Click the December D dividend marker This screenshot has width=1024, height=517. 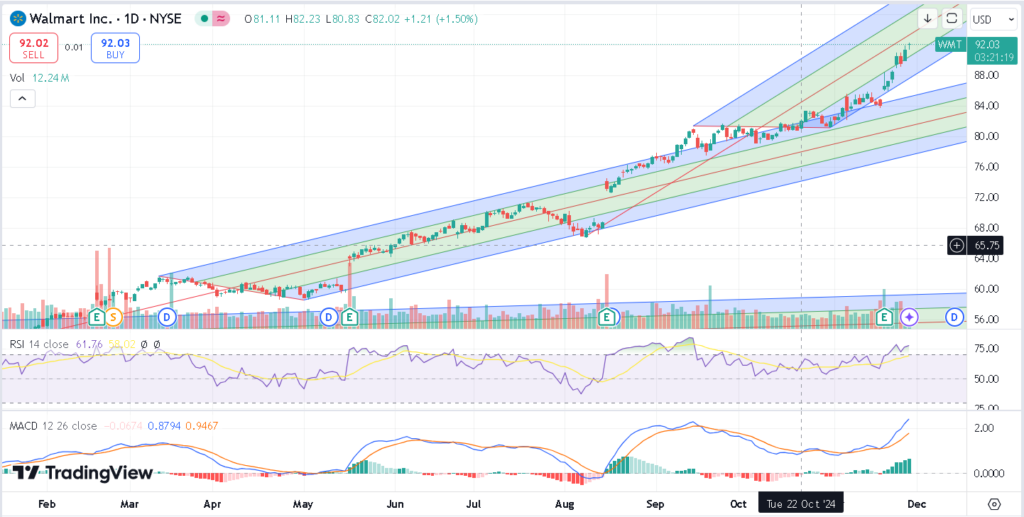coord(955,317)
